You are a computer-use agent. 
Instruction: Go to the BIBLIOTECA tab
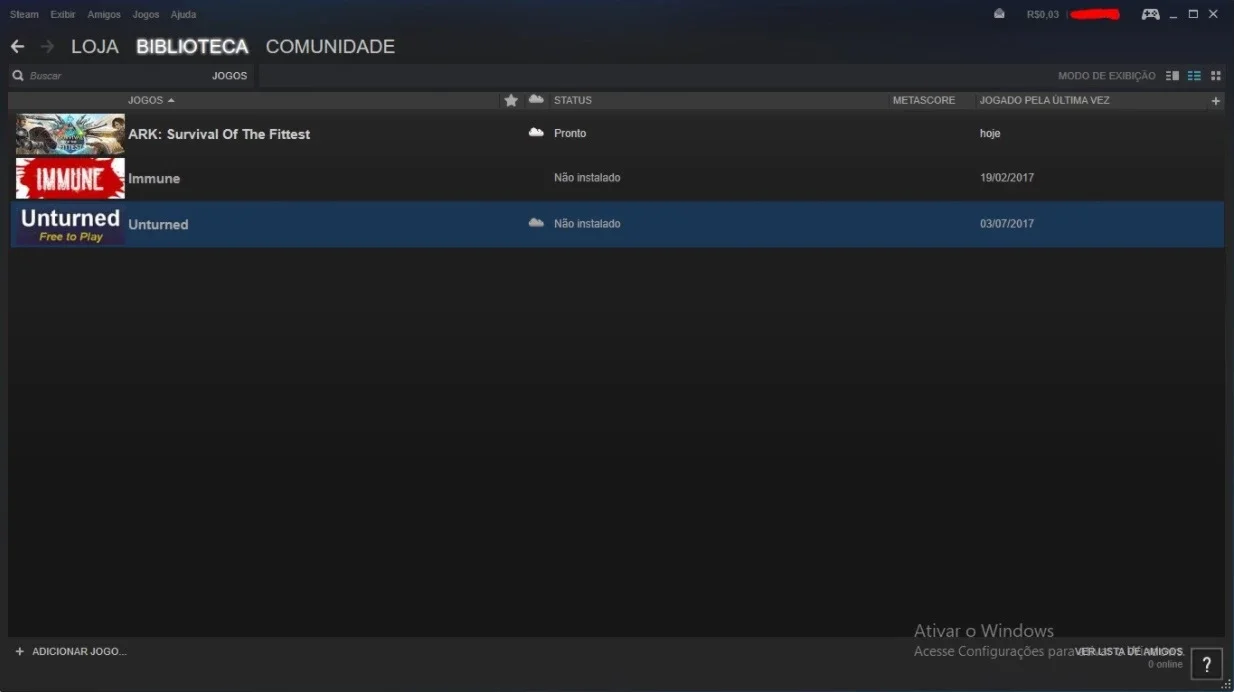click(192, 47)
